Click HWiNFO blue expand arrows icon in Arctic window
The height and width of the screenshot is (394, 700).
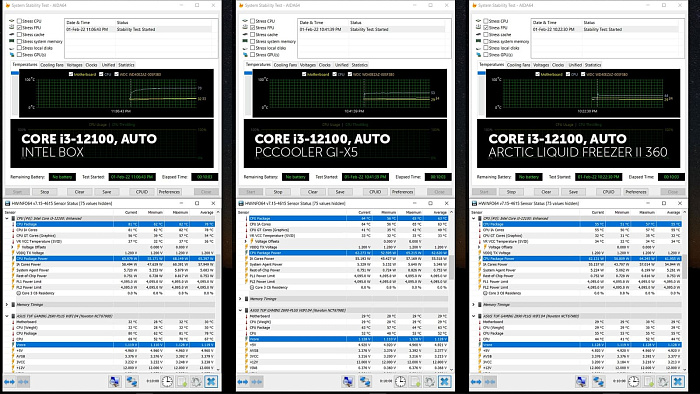(x=476, y=382)
